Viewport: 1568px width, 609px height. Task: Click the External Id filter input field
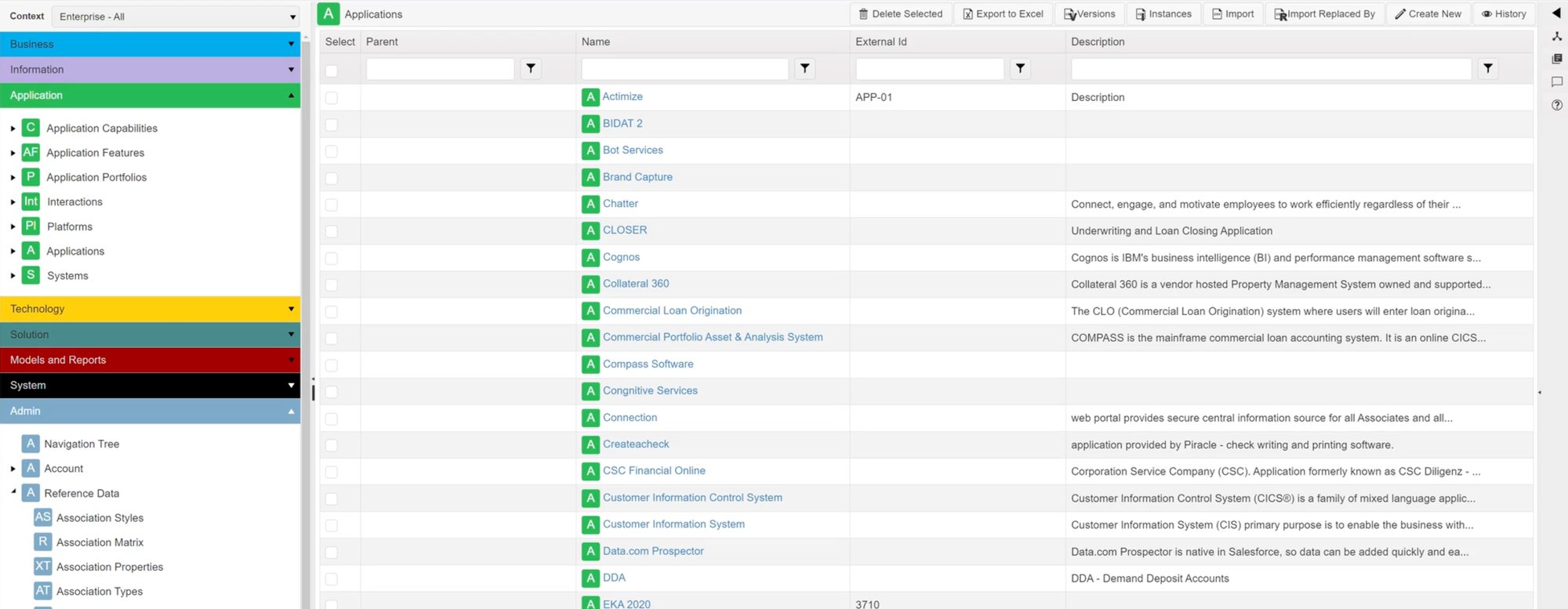coord(930,69)
